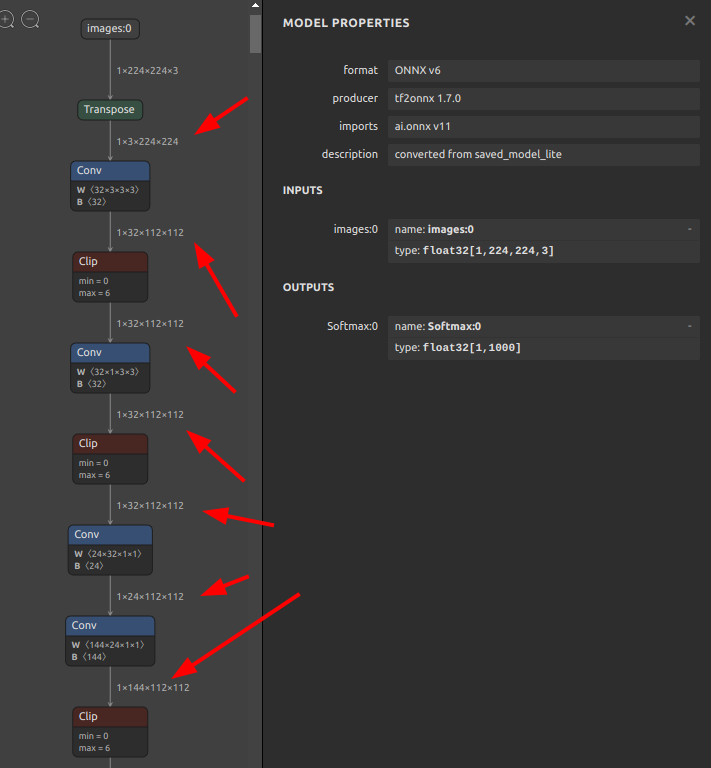Click the graph's vertical scrollbar thumb
This screenshot has height=768, width=711.
[x=255, y=30]
